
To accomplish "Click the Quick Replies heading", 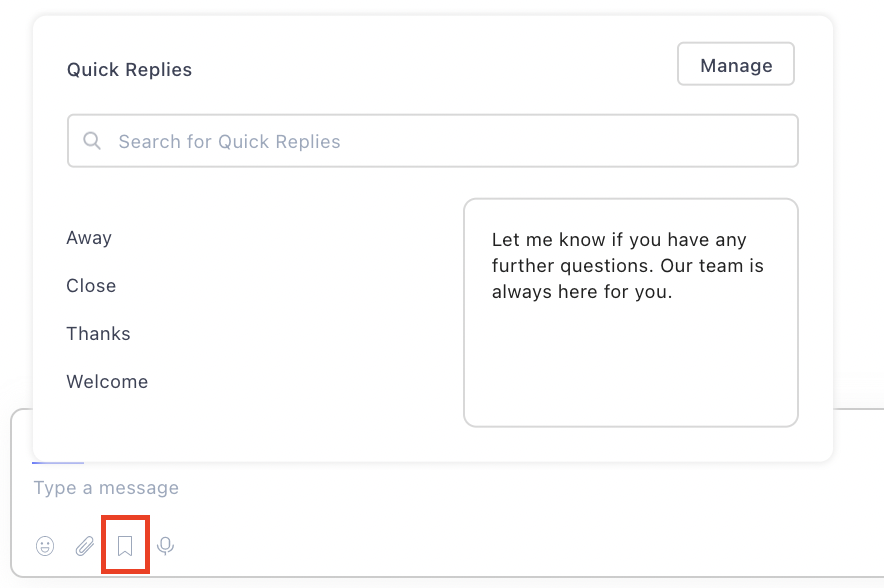I will point(130,70).
